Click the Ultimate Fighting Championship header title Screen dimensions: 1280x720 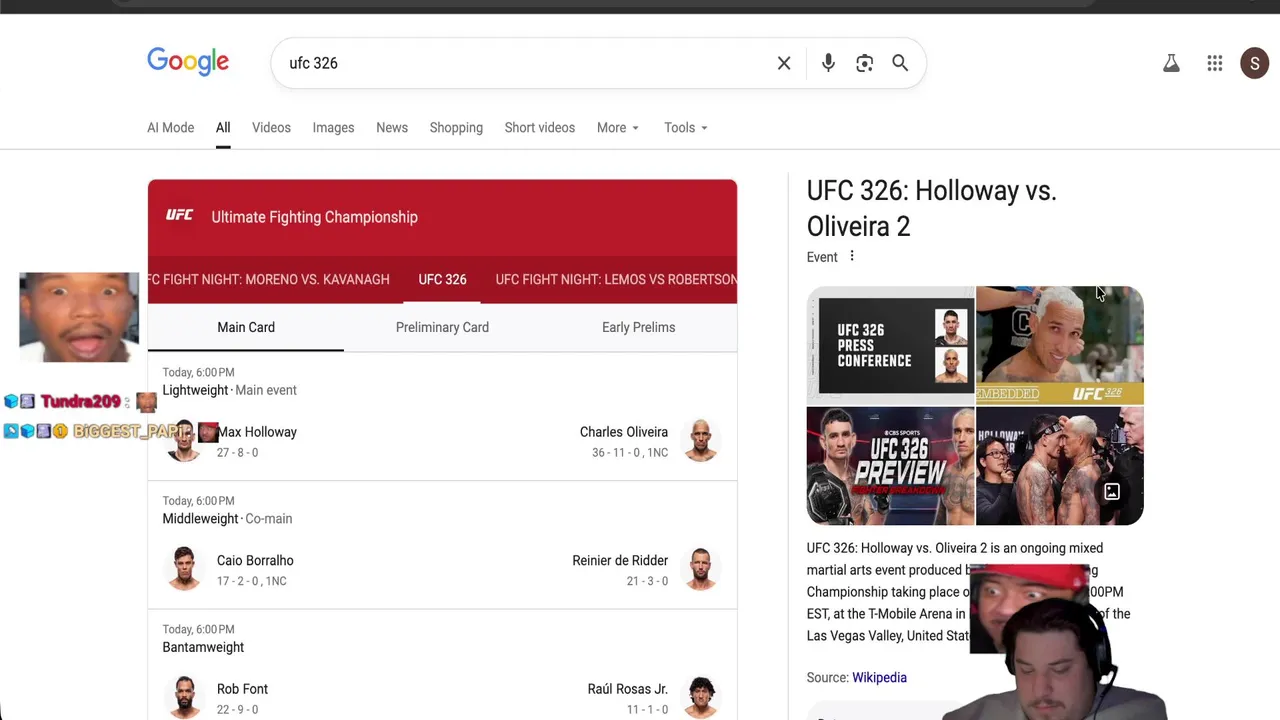tap(315, 217)
